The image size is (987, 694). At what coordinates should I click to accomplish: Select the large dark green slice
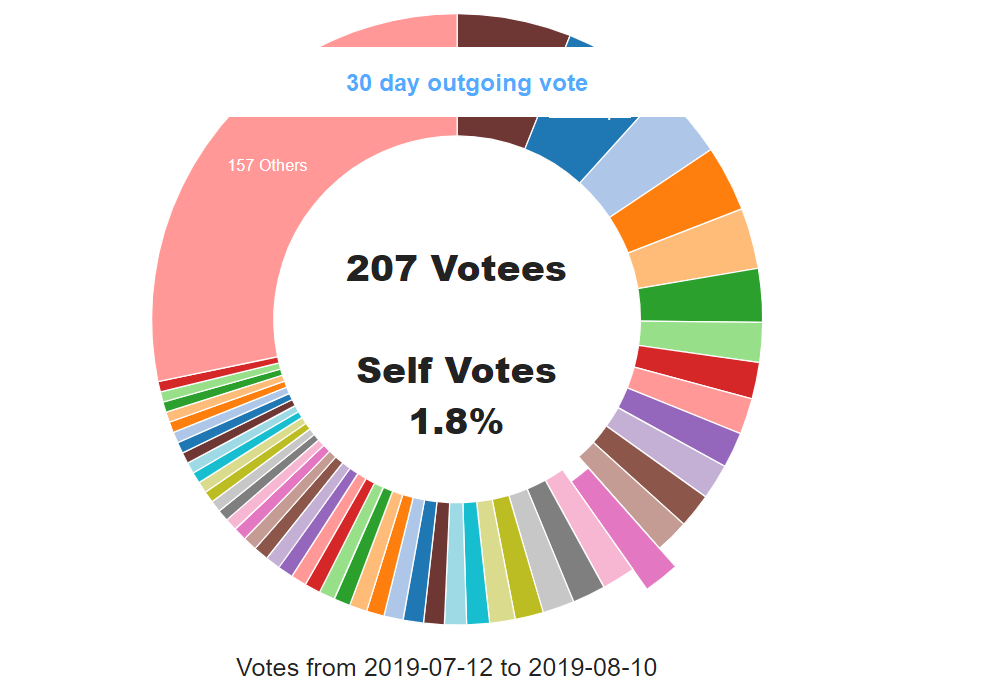point(701,297)
